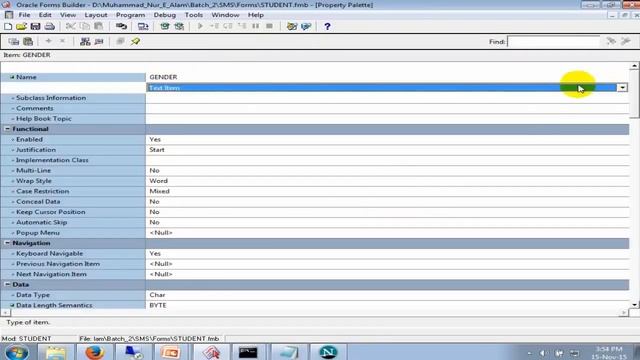
Task: Click the Intersection/Union palette icon
Action: 120,41
